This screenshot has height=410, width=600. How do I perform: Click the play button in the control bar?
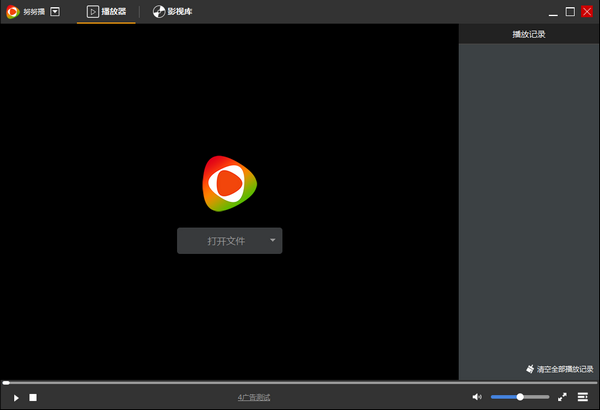[x=16, y=397]
